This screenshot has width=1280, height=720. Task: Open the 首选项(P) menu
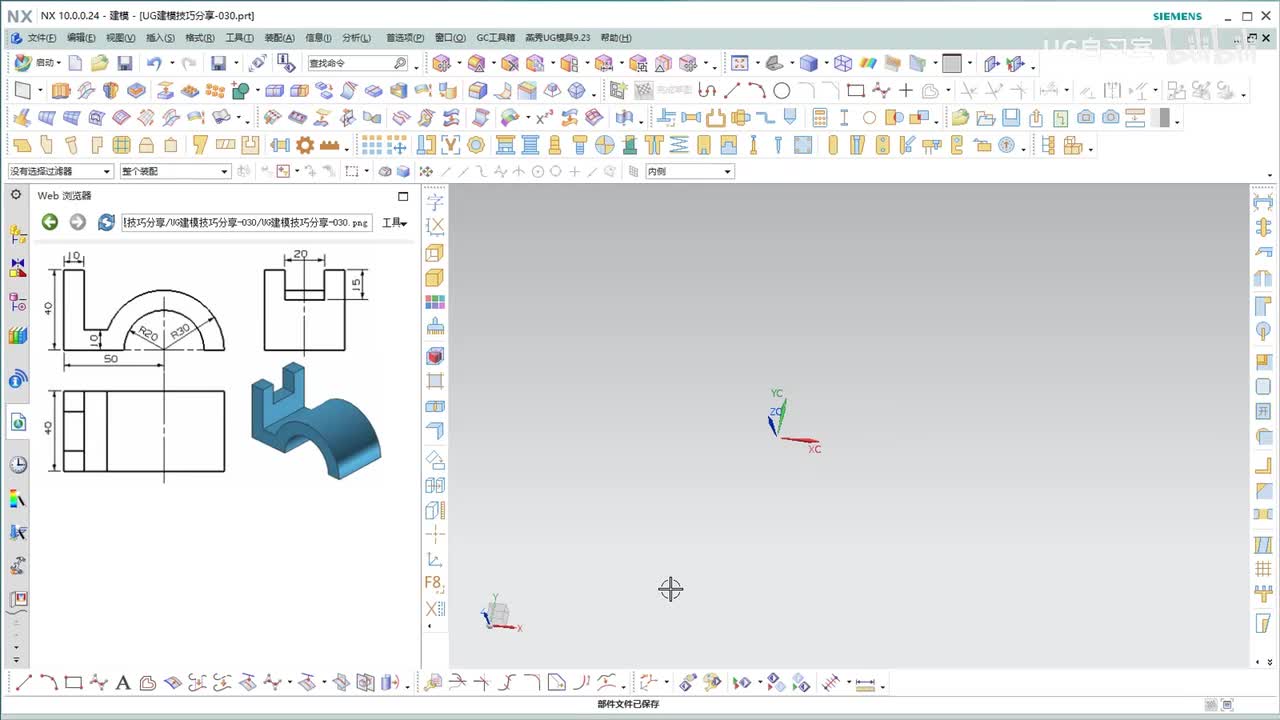tap(405, 38)
